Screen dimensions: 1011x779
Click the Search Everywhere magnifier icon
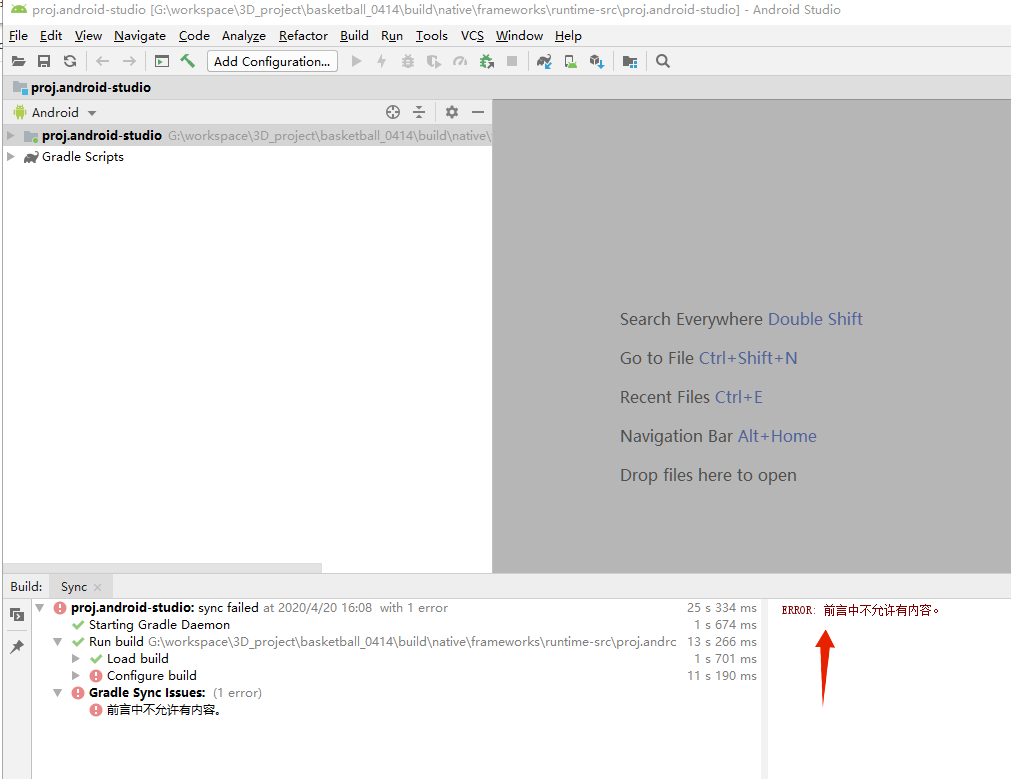(663, 61)
